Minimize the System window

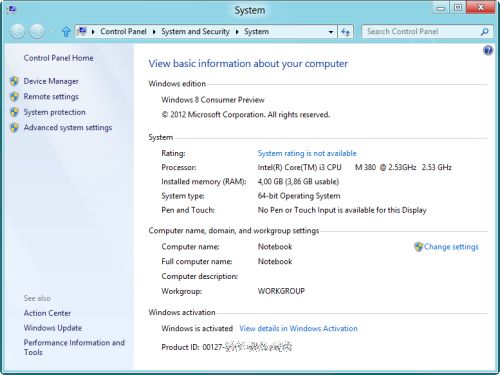(441, 8)
